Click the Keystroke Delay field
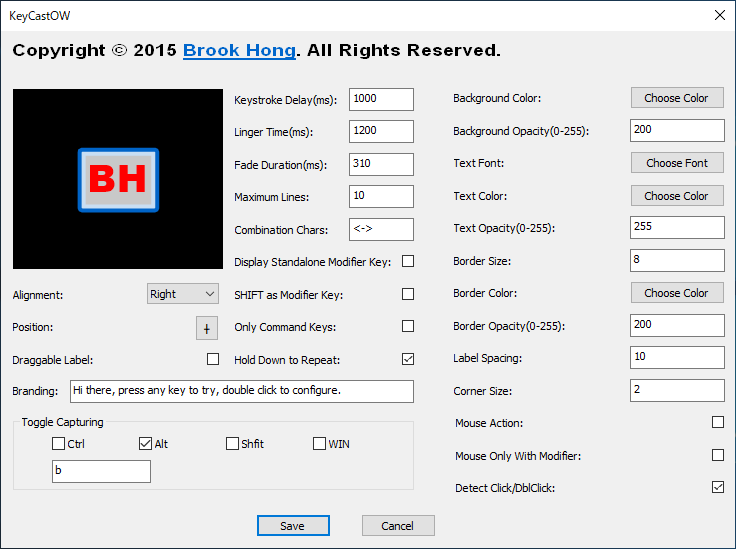 381,99
